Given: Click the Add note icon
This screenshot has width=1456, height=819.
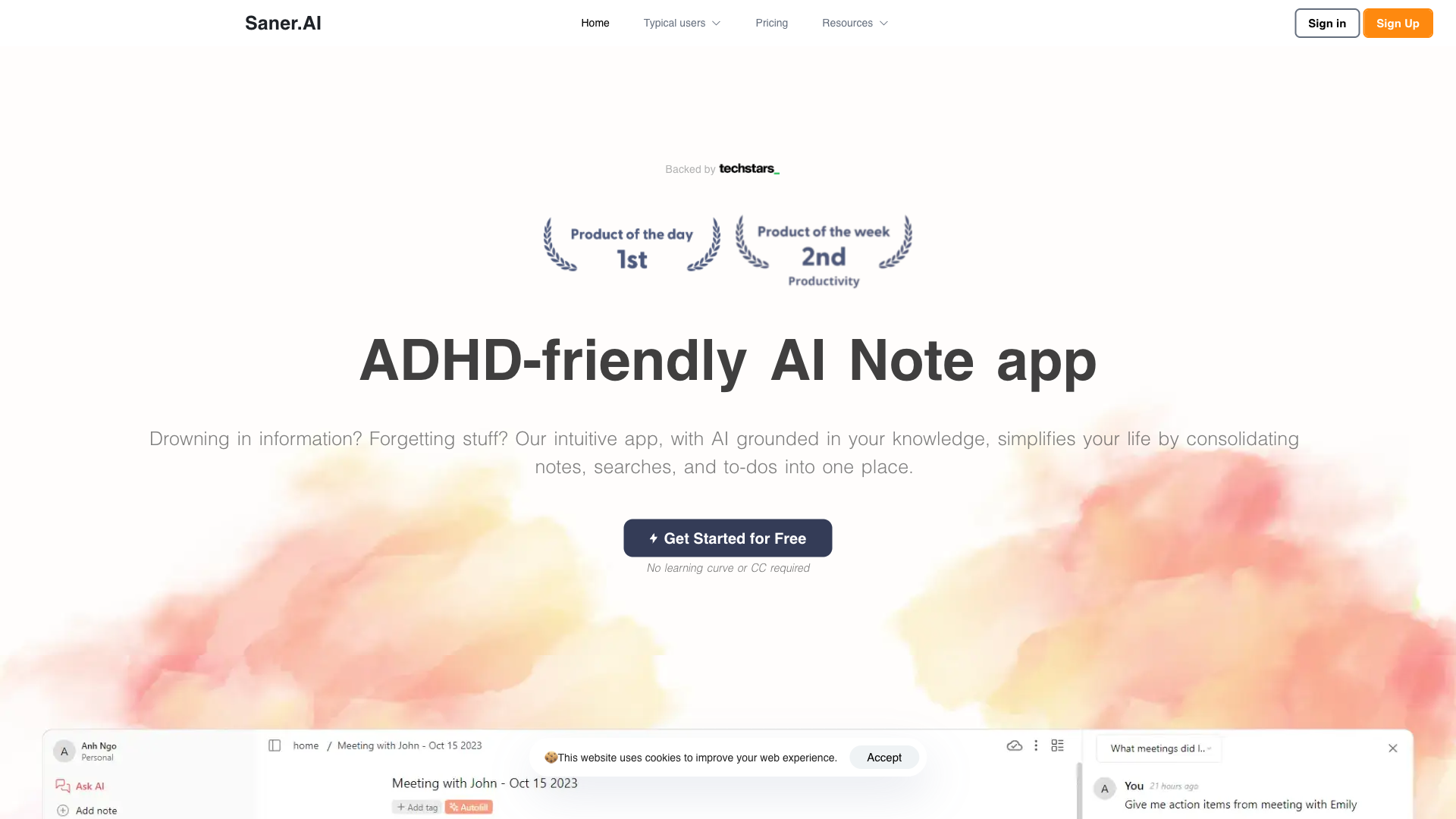Looking at the screenshot, I should pyautogui.click(x=62, y=810).
